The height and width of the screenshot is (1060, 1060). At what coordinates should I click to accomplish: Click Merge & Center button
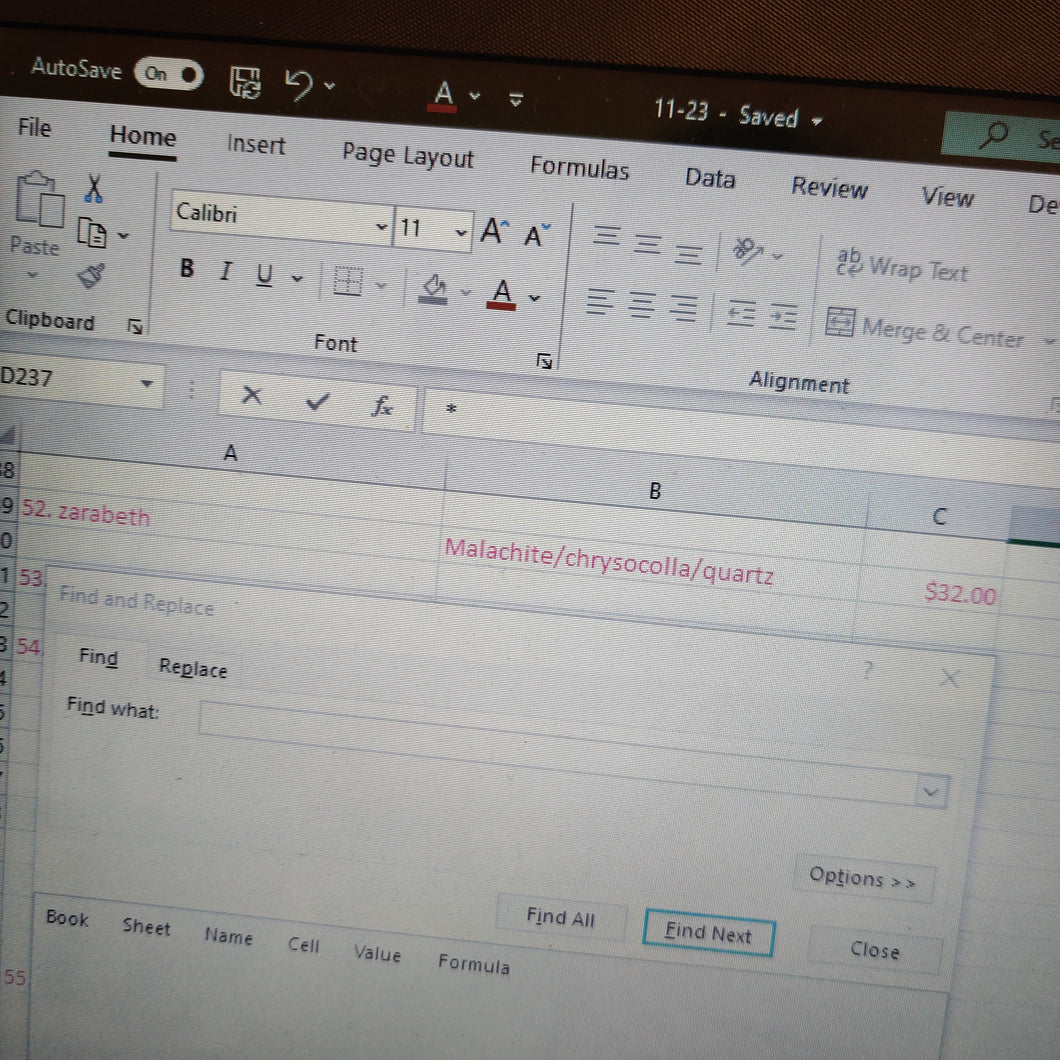[925, 329]
